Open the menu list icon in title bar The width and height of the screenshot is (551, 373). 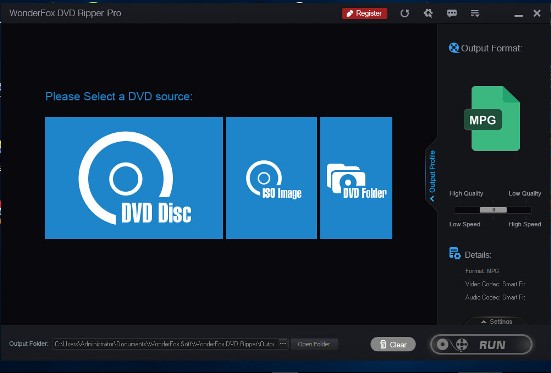point(475,13)
